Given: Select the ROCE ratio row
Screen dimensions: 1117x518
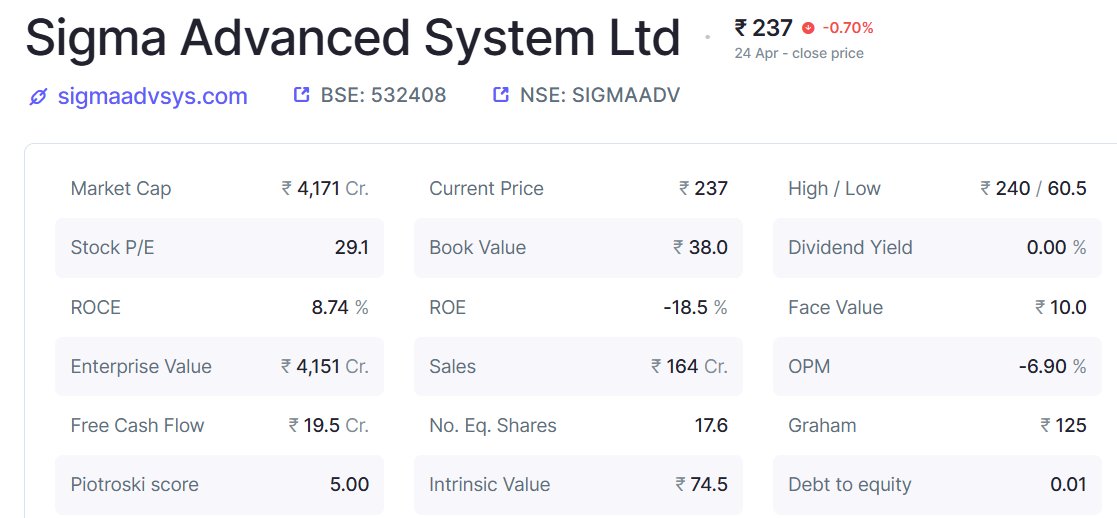Looking at the screenshot, I should (x=219, y=307).
